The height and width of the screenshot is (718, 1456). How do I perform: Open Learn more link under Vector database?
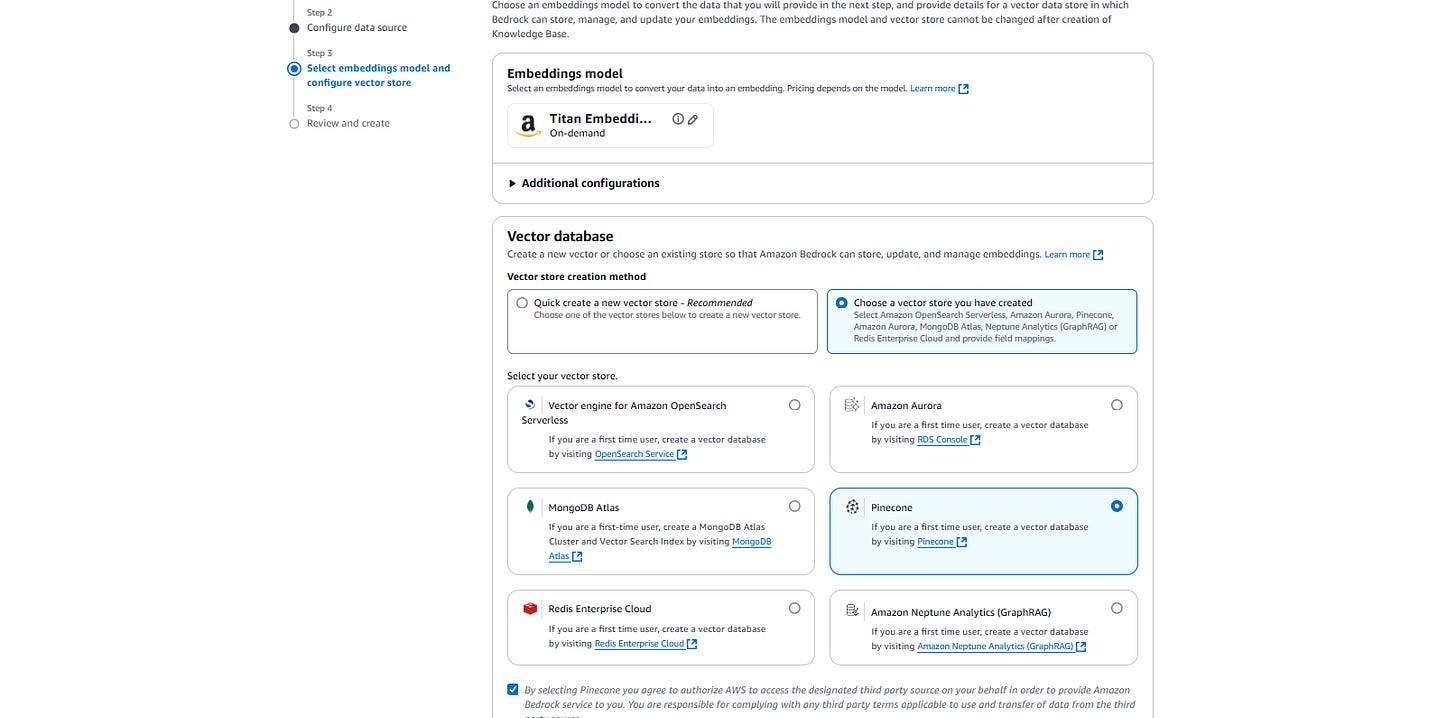coord(1067,255)
